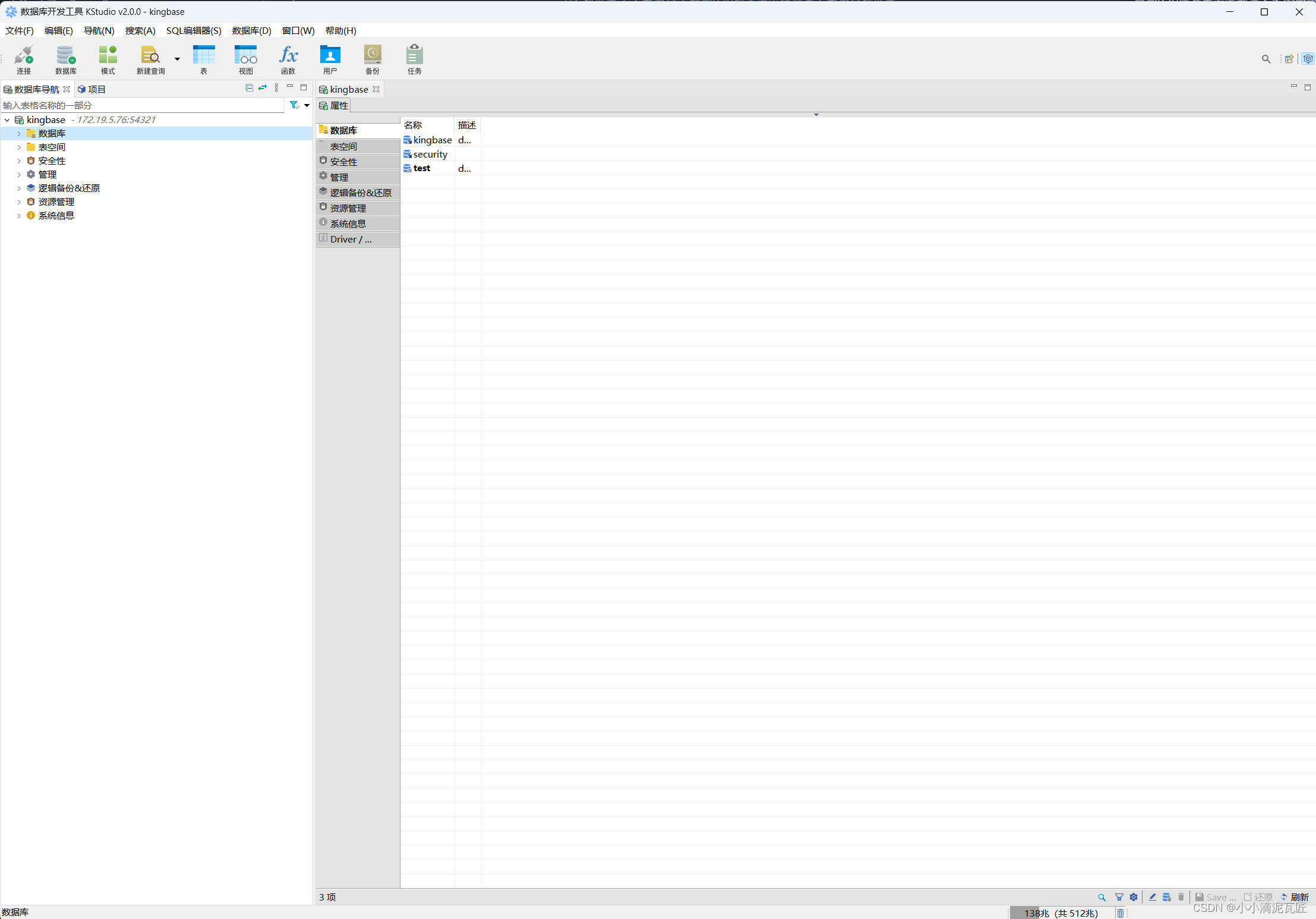Toggle navigator filter funnel icon

click(x=294, y=105)
